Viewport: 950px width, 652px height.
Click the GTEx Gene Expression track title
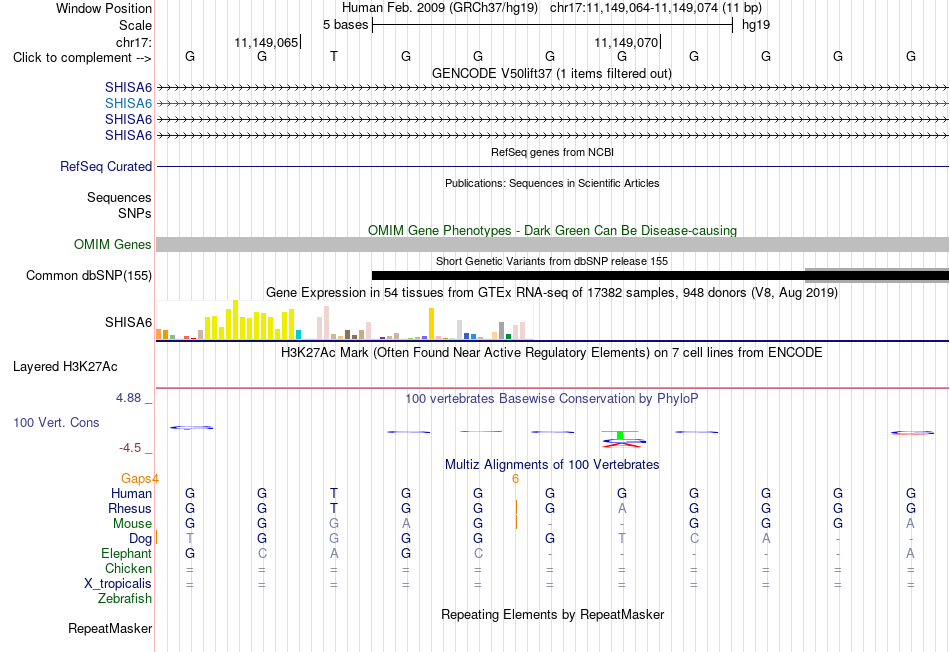(551, 293)
